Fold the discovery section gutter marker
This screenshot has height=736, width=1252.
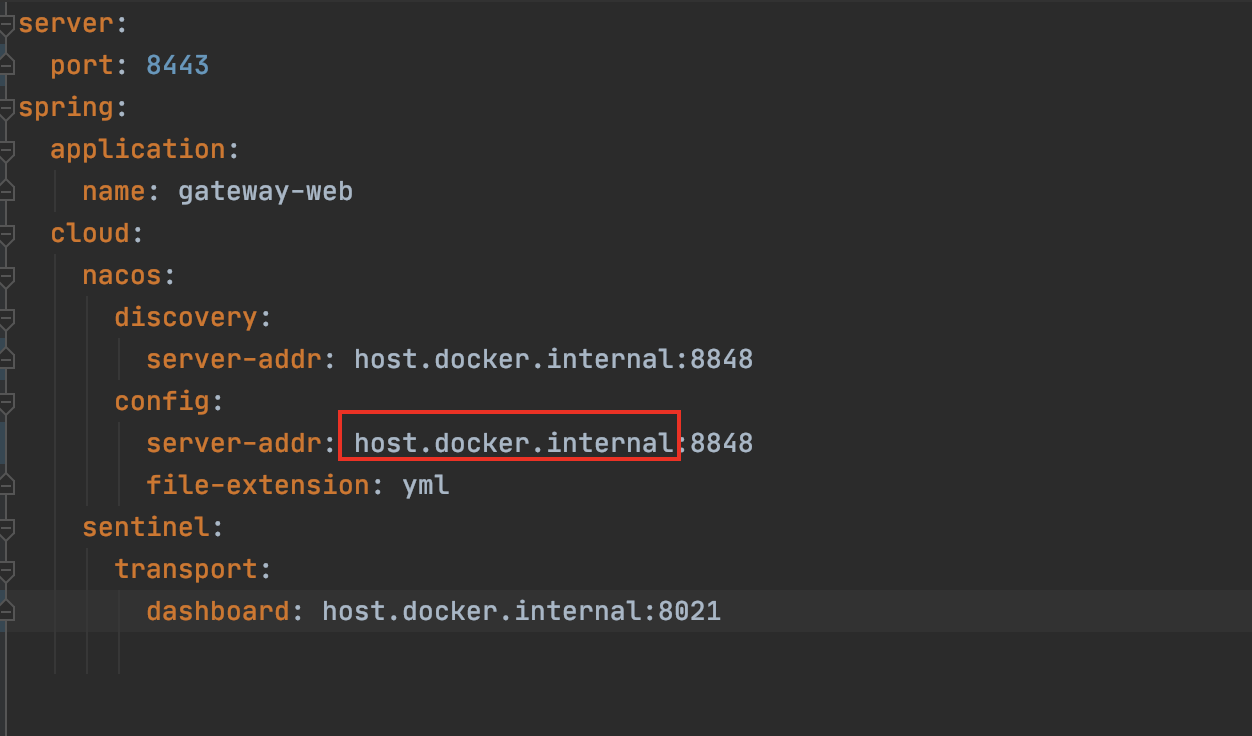point(7,318)
